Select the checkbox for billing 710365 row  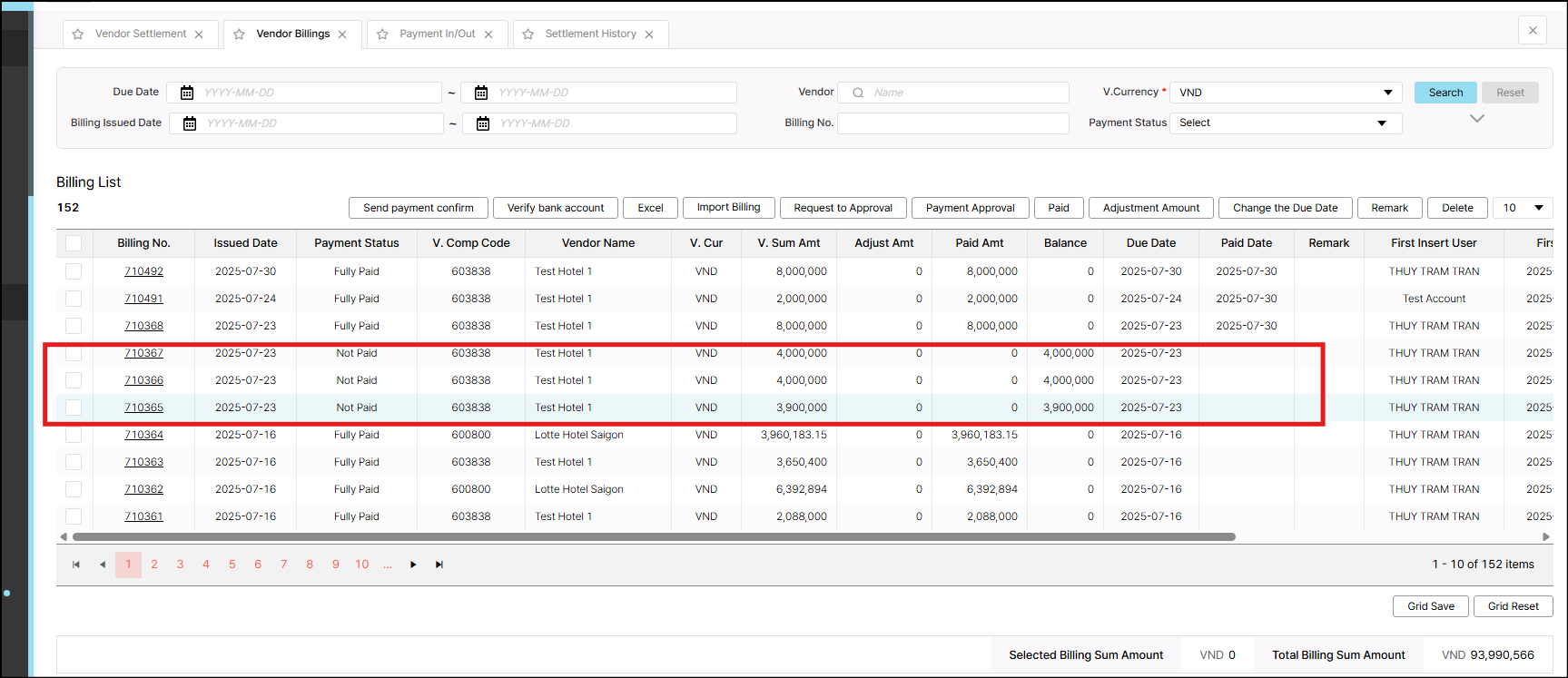(x=74, y=408)
